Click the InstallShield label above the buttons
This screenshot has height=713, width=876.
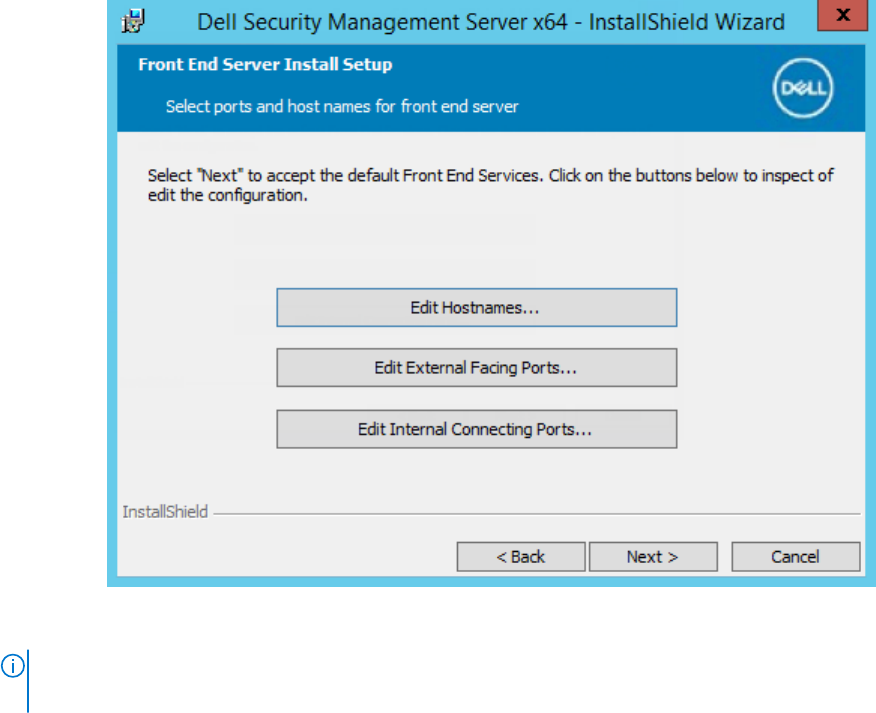click(165, 512)
